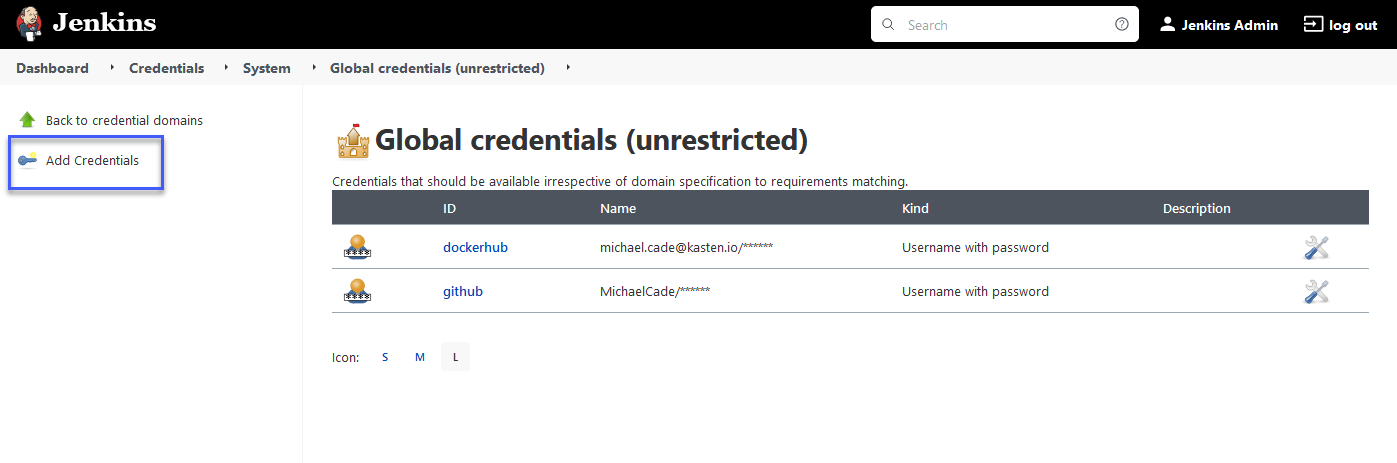Open the dockerhub credential link
This screenshot has height=463, width=1397.
(475, 247)
